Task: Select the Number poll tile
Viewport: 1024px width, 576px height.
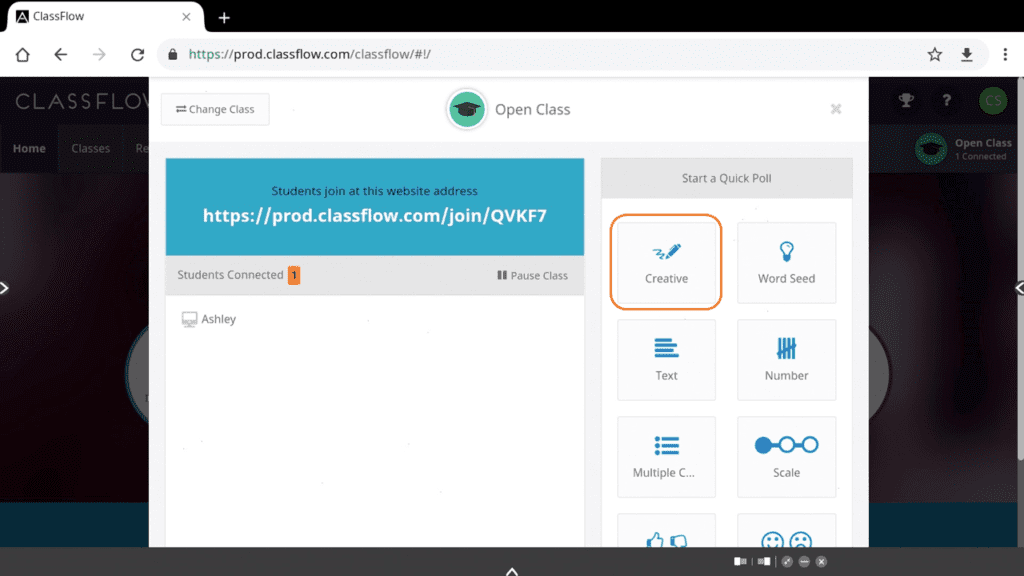Action: pos(786,359)
